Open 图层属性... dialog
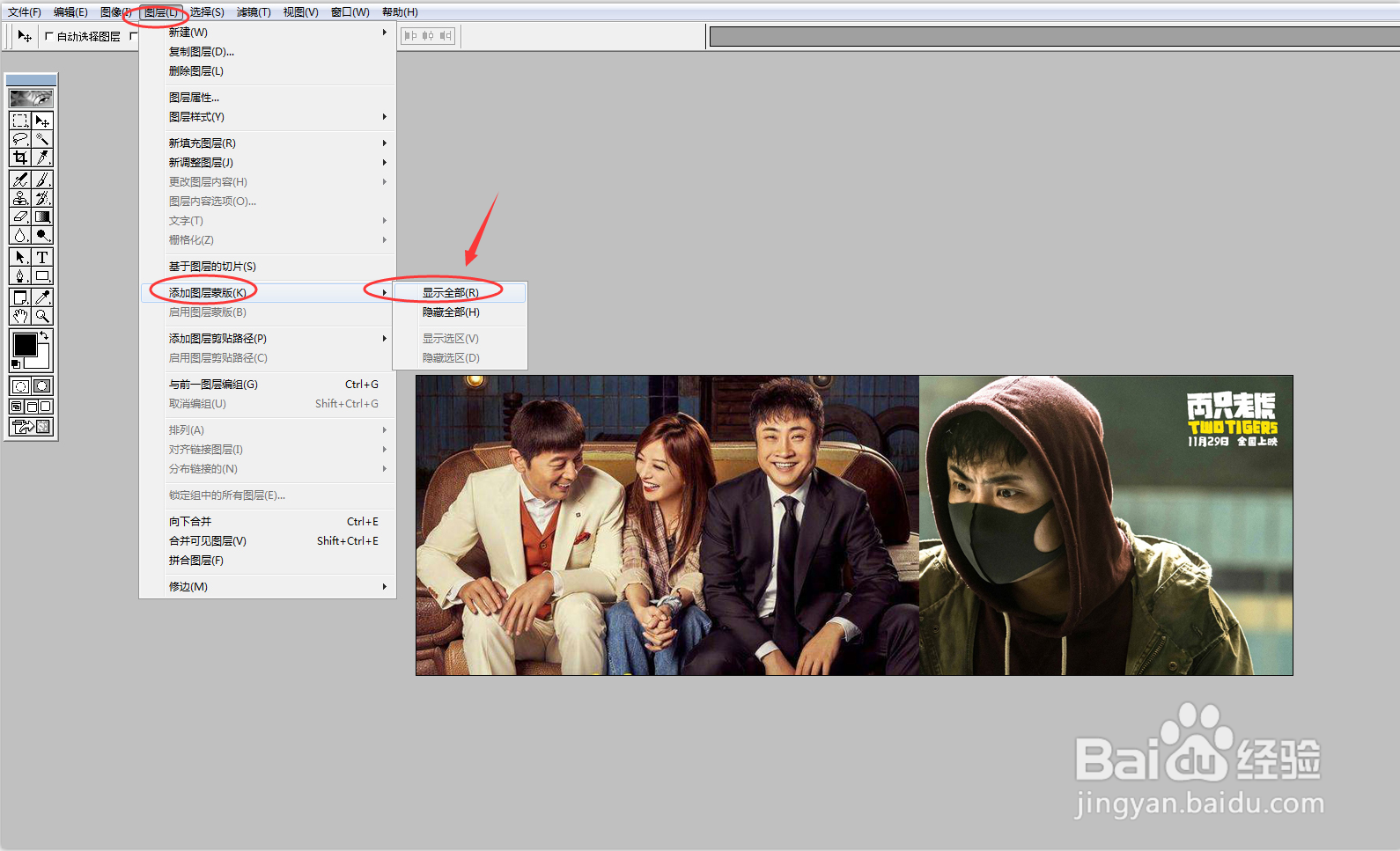Viewport: 1400px width, 851px height. coord(269,98)
